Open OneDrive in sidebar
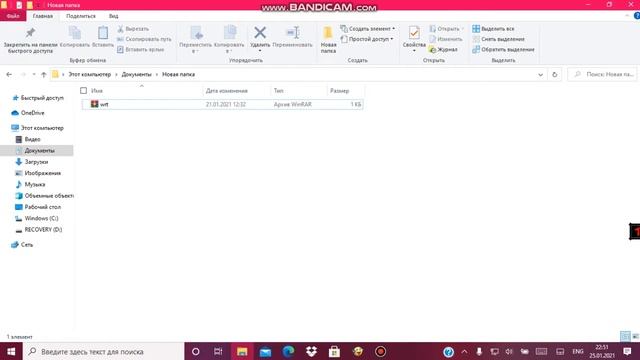 tap(28, 113)
